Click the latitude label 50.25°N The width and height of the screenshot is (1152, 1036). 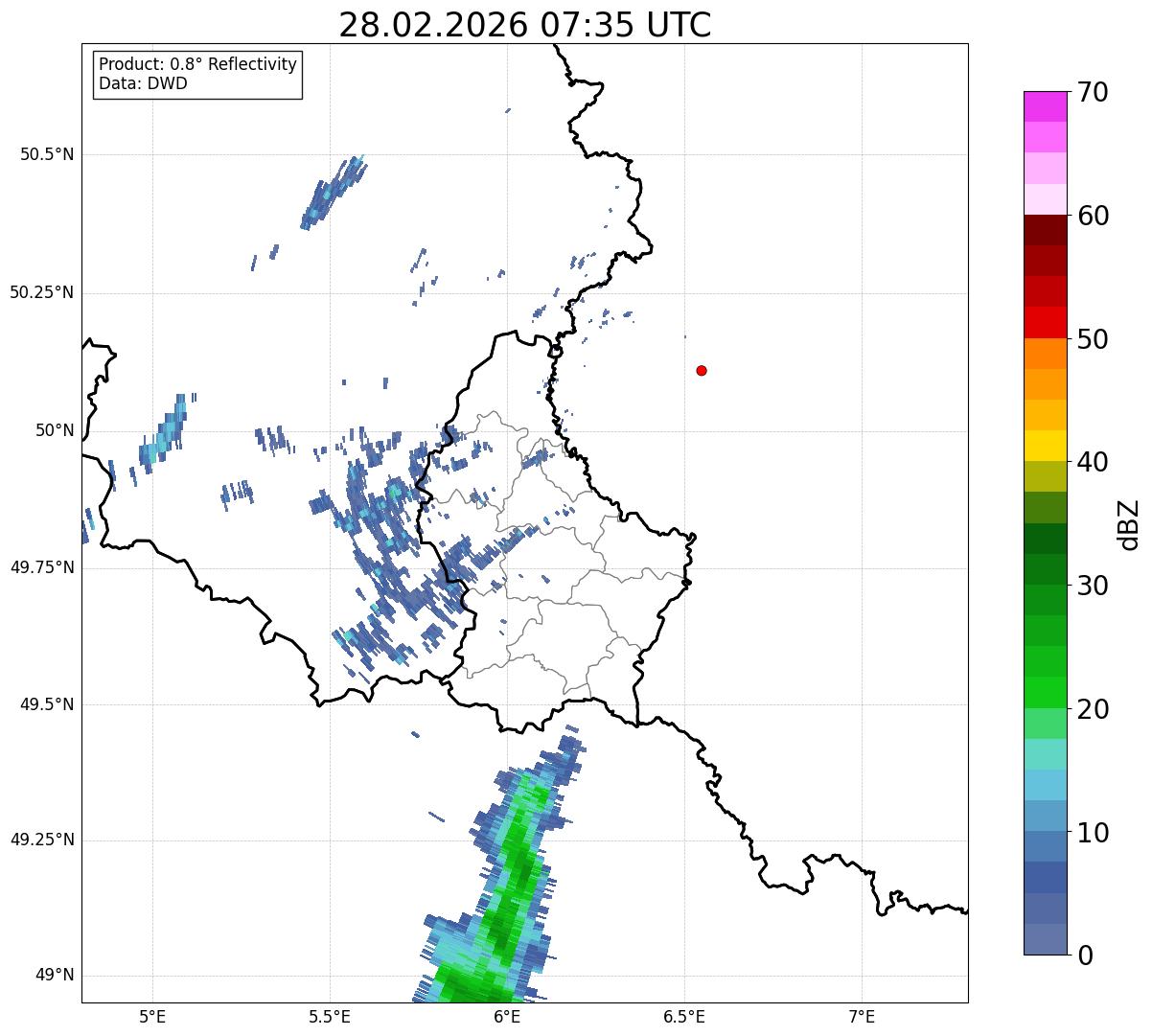(42, 292)
